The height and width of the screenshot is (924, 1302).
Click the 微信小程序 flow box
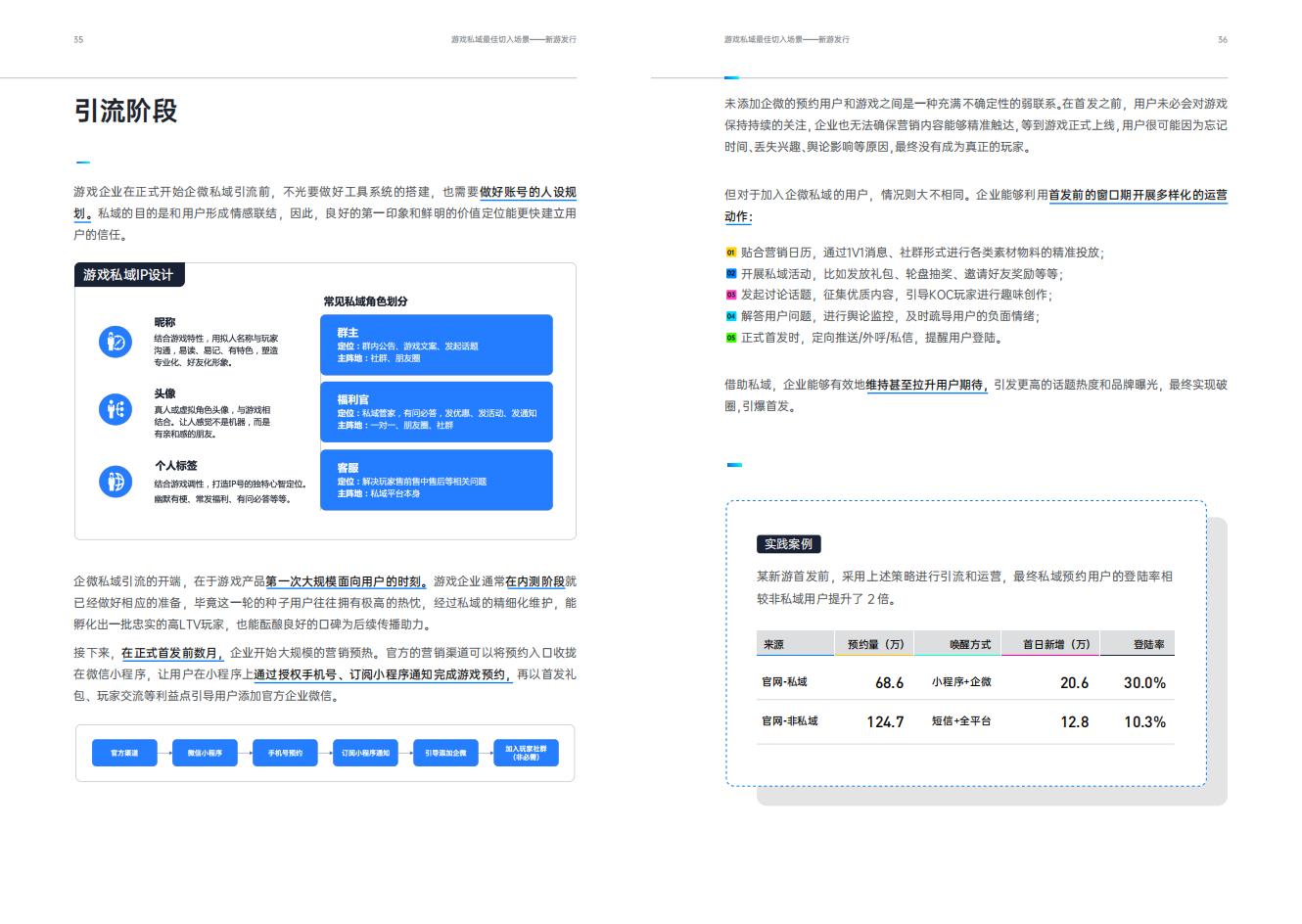tap(205, 753)
